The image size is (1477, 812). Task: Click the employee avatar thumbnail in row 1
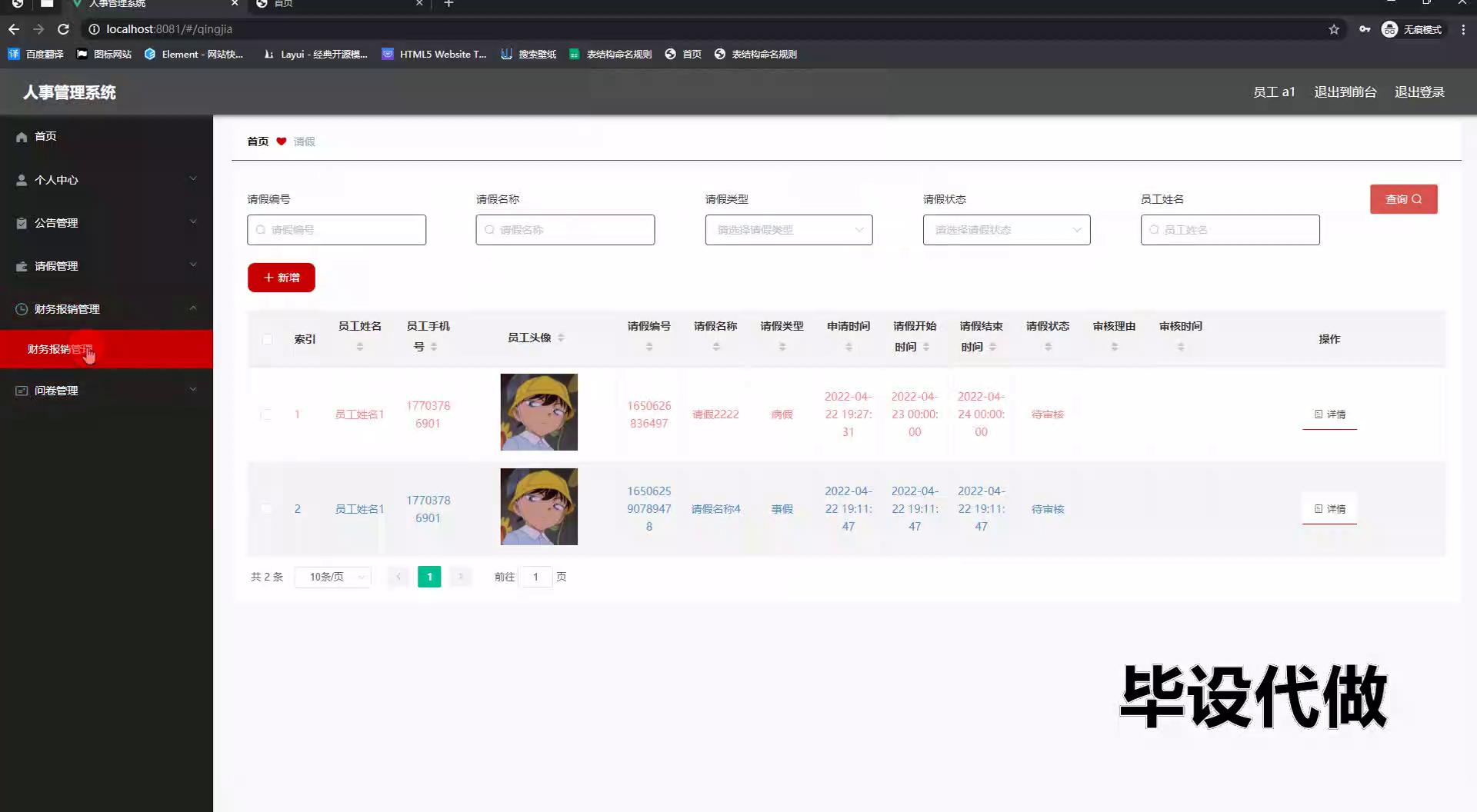pos(538,412)
